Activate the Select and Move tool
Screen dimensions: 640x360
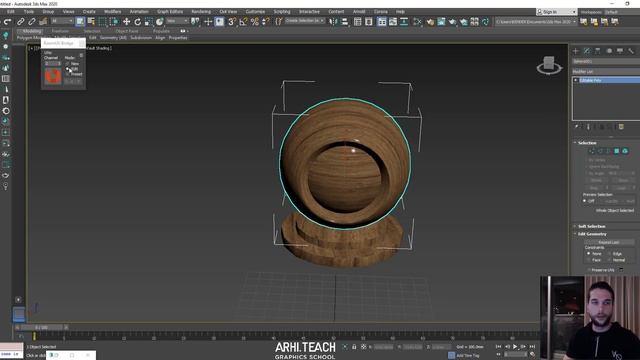(x=127, y=22)
